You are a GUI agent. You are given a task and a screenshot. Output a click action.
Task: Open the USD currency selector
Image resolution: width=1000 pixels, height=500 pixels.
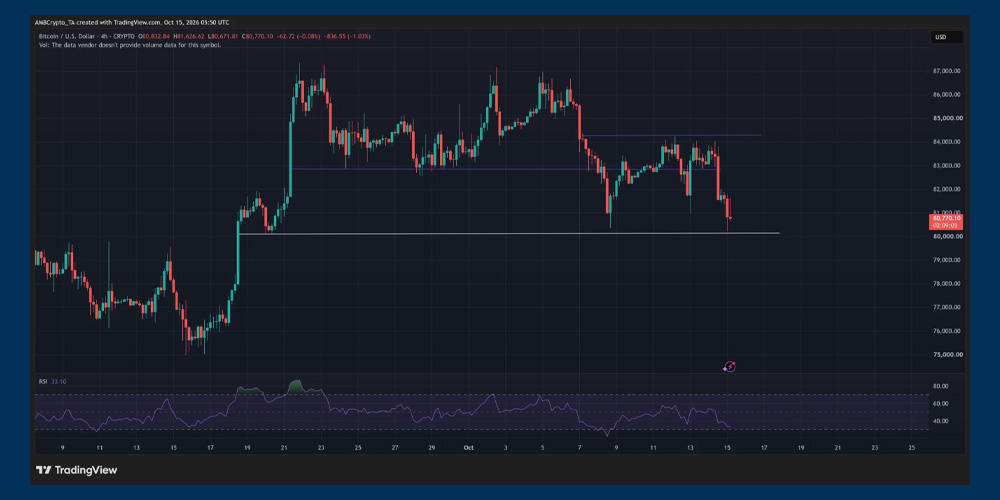[x=946, y=37]
